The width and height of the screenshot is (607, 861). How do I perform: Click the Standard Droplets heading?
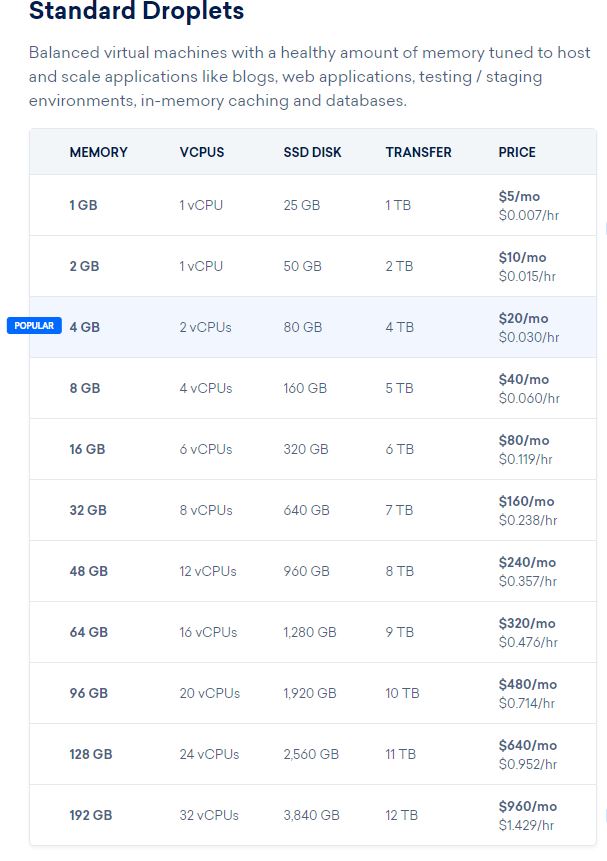click(x=137, y=13)
